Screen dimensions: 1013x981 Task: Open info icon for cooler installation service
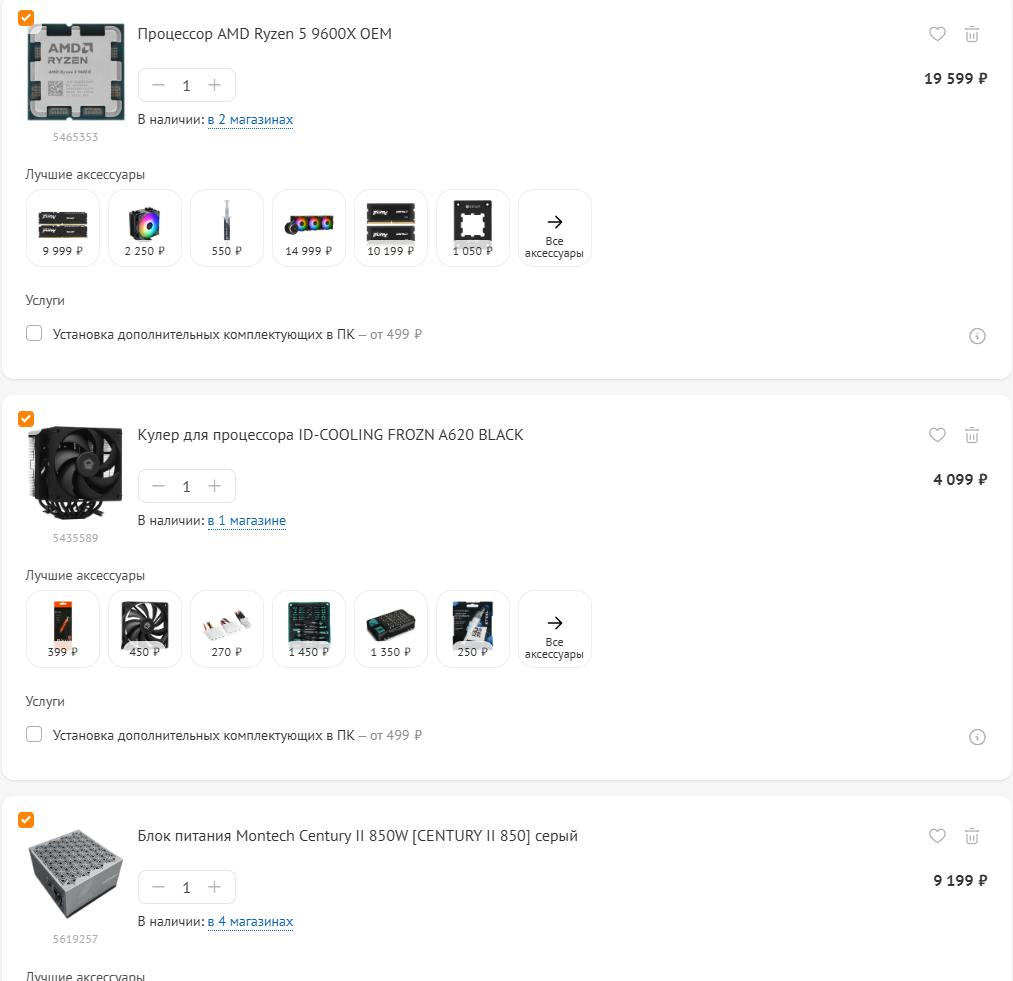977,737
